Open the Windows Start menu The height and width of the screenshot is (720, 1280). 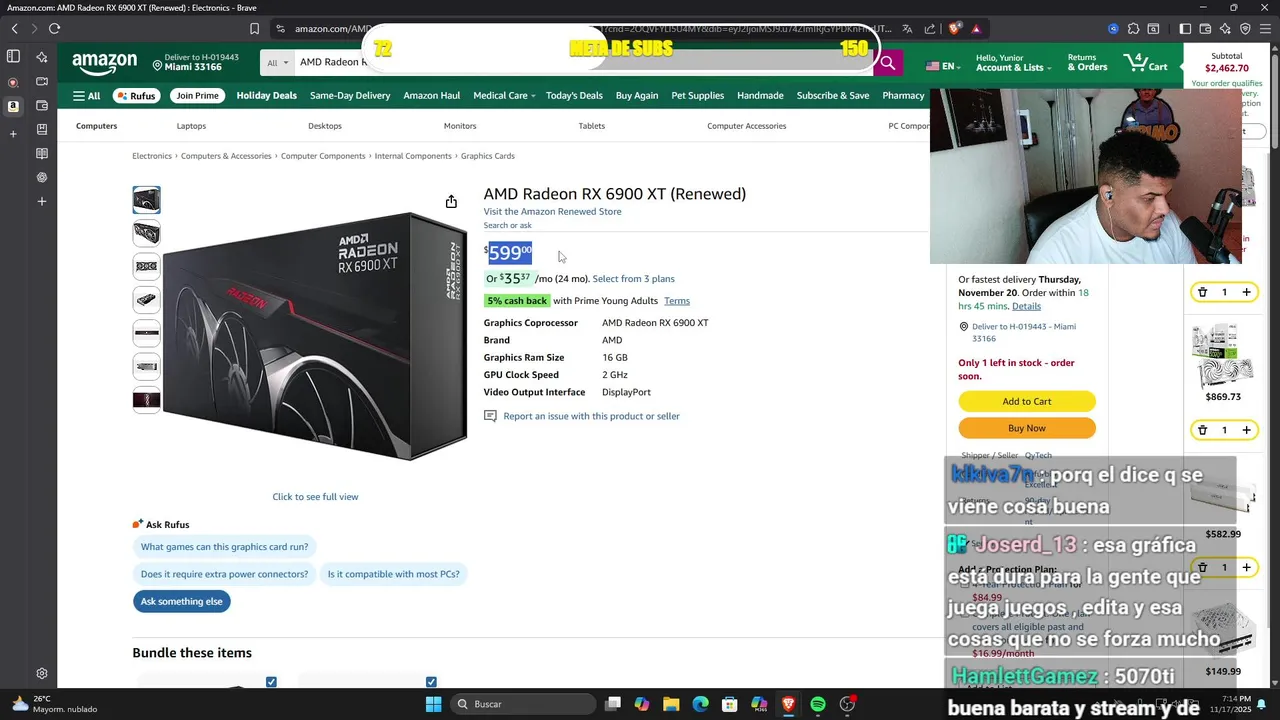tap(433, 704)
